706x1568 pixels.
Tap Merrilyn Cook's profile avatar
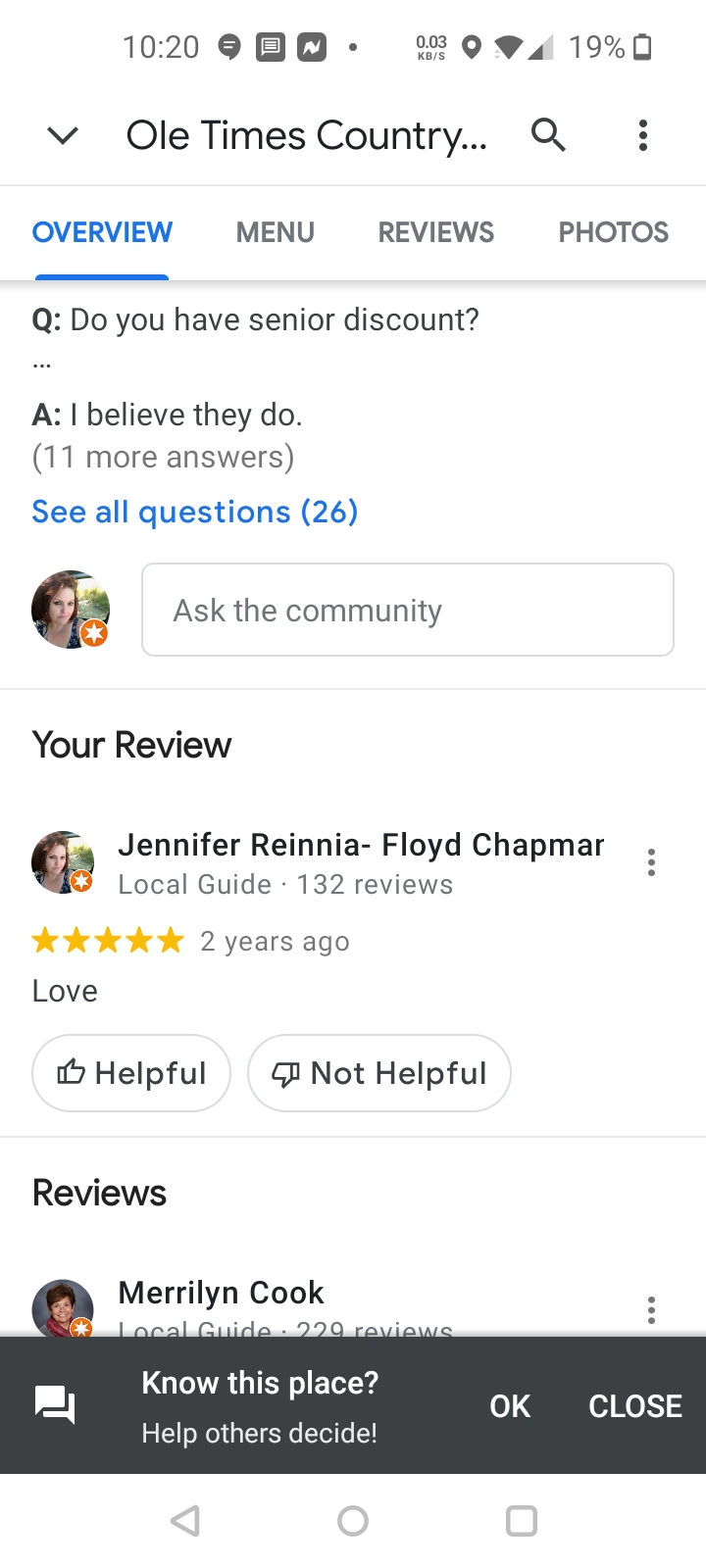(63, 1309)
